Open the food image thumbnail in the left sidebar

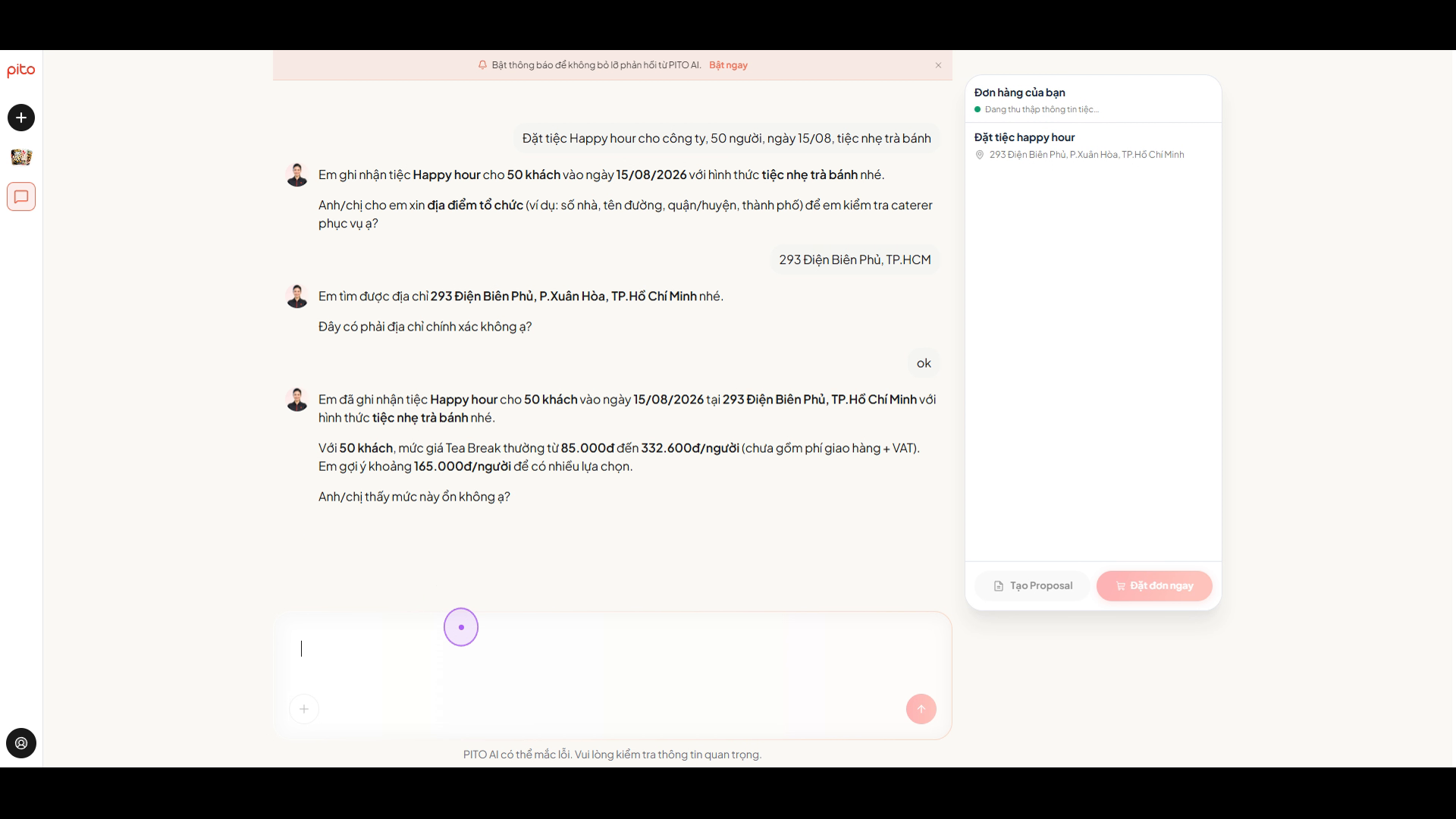point(21,157)
